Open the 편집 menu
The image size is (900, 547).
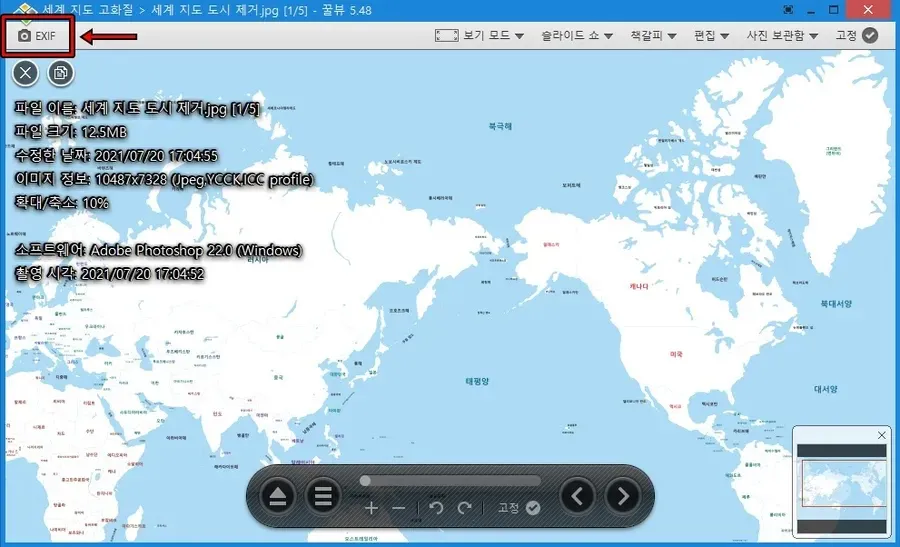click(x=711, y=36)
